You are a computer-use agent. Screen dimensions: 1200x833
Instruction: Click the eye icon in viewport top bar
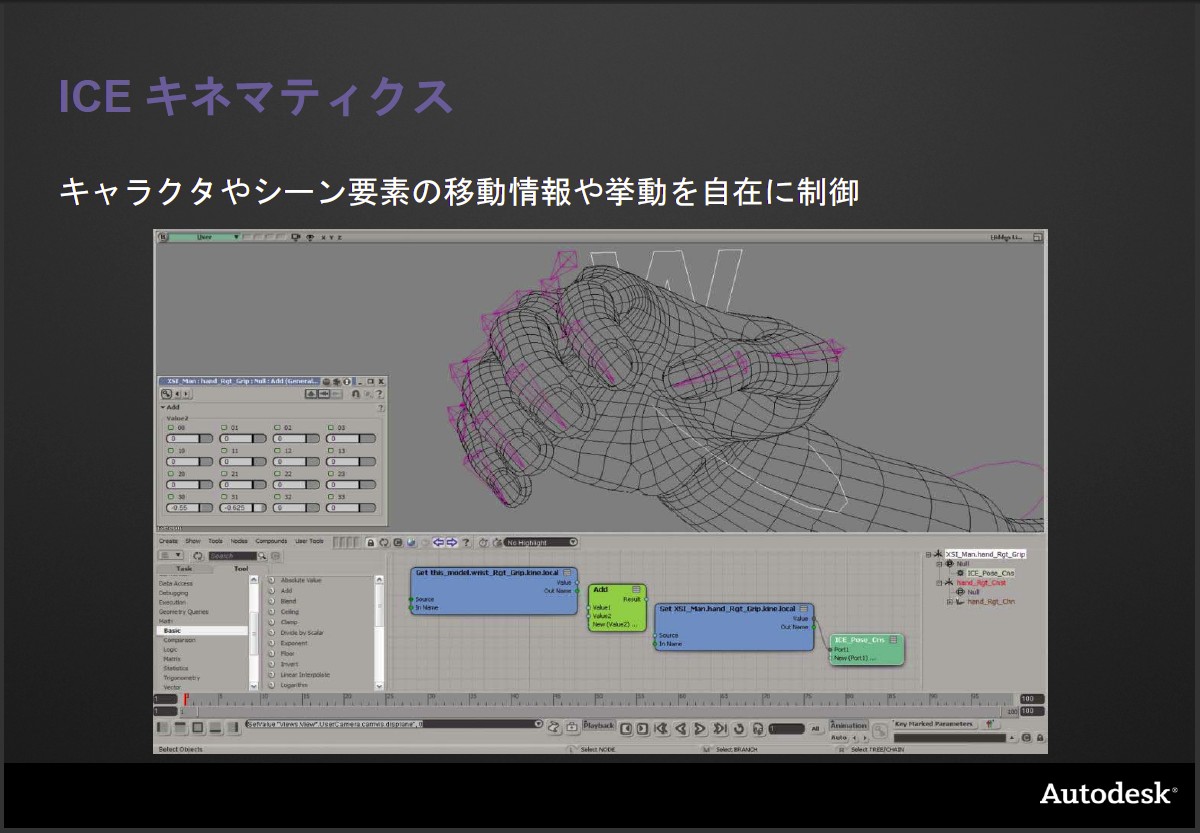click(x=310, y=237)
